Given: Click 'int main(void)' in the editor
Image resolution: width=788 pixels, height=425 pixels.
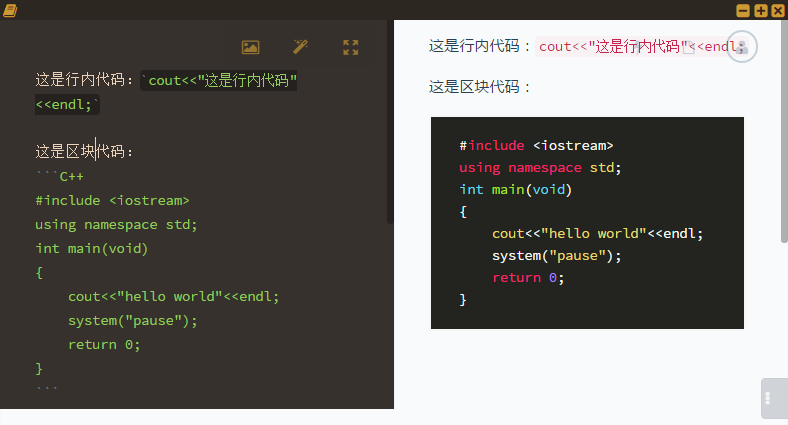Looking at the screenshot, I should [91, 249].
